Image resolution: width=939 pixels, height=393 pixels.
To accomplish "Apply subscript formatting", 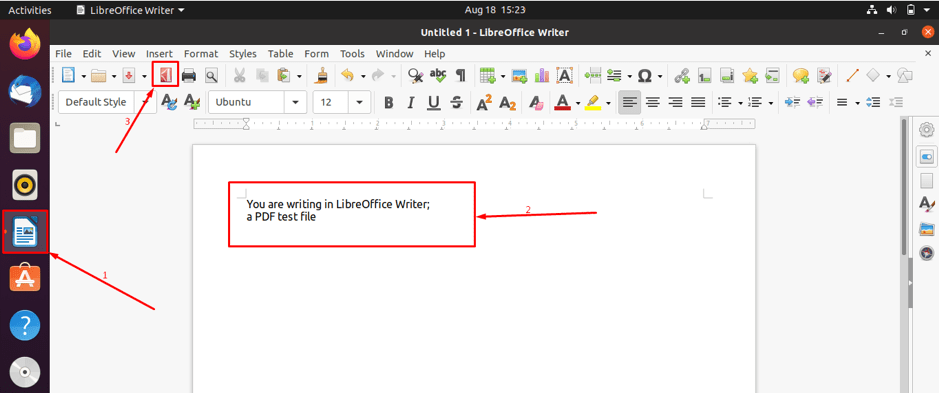I will click(x=507, y=102).
